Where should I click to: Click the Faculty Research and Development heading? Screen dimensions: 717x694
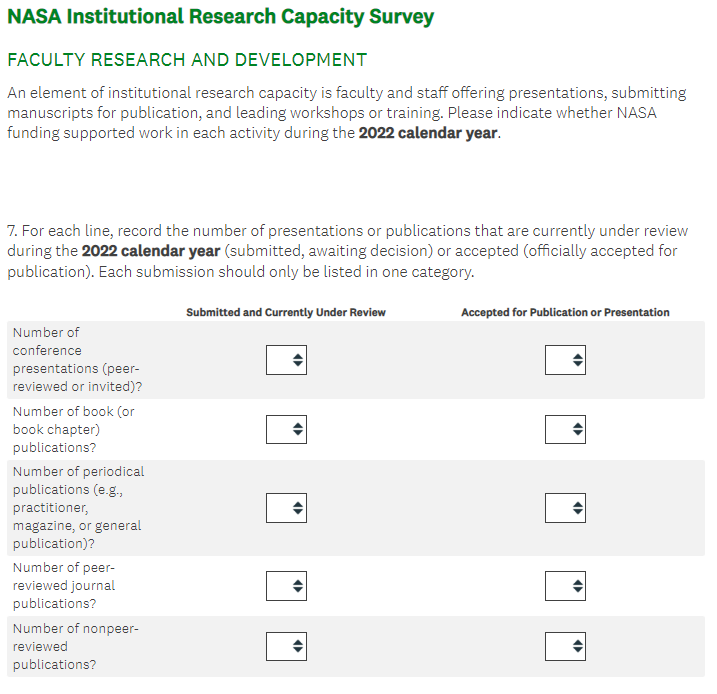(187, 60)
